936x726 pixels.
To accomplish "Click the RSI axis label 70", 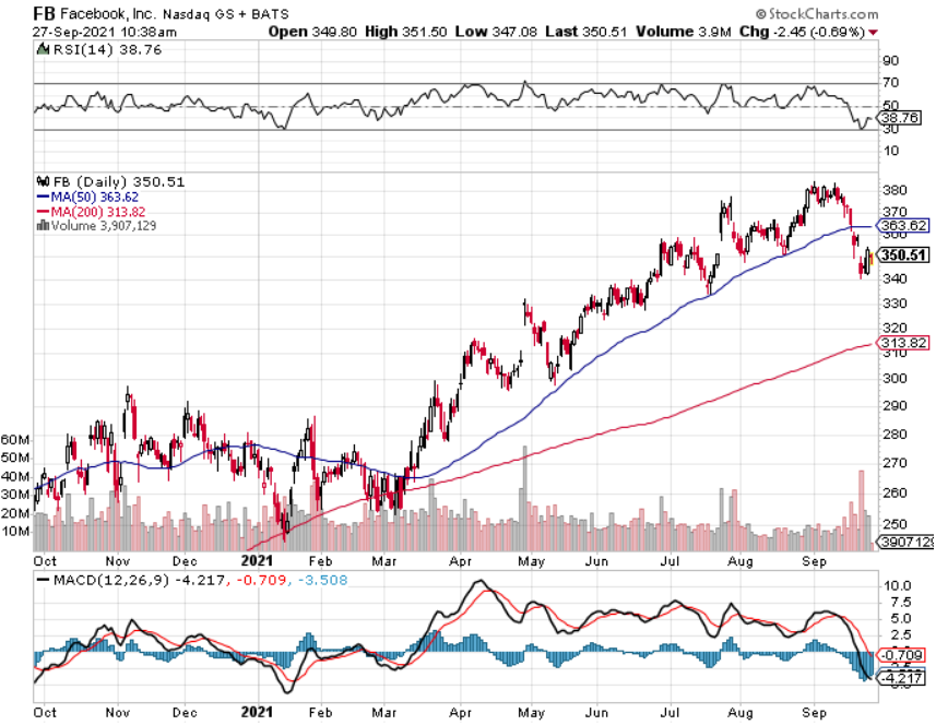I will coord(891,82).
